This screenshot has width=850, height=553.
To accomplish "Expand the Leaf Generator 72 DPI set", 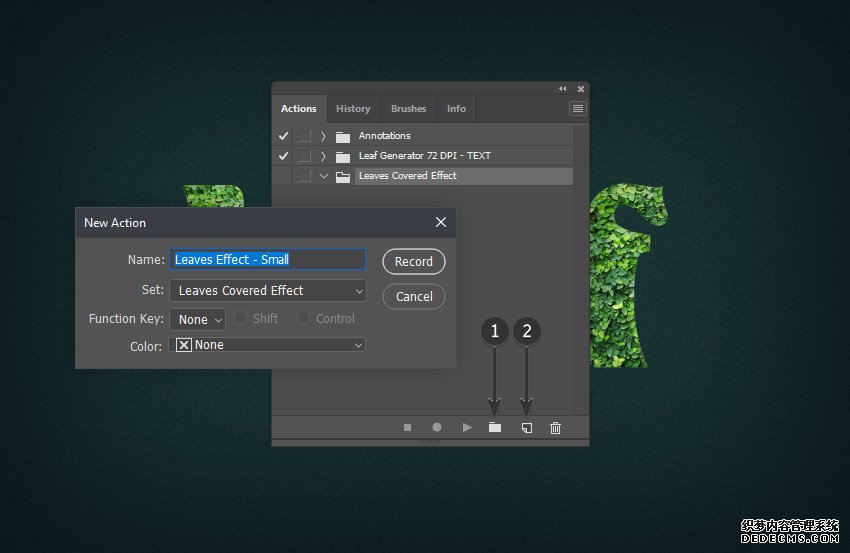I will (323, 156).
